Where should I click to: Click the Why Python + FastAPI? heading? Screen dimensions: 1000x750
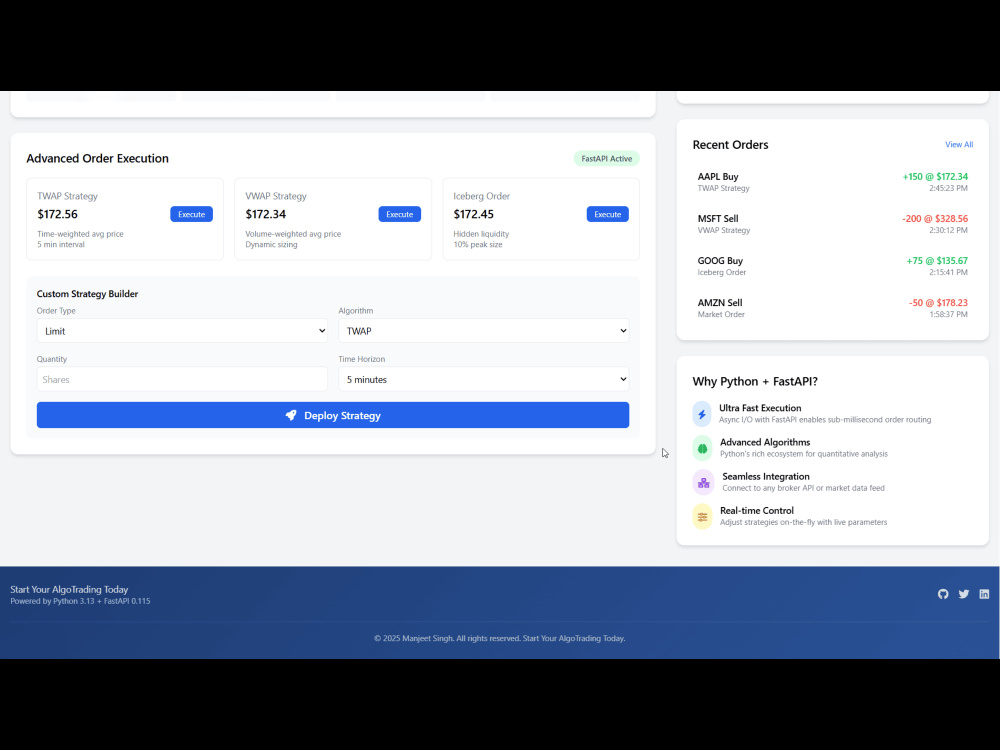click(755, 381)
